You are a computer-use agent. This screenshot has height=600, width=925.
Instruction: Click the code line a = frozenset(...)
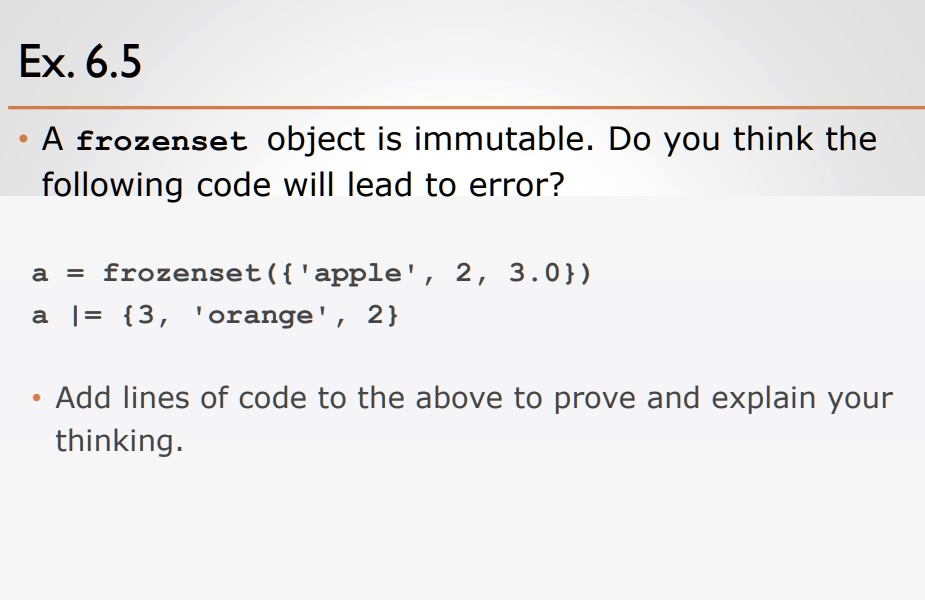[311, 273]
